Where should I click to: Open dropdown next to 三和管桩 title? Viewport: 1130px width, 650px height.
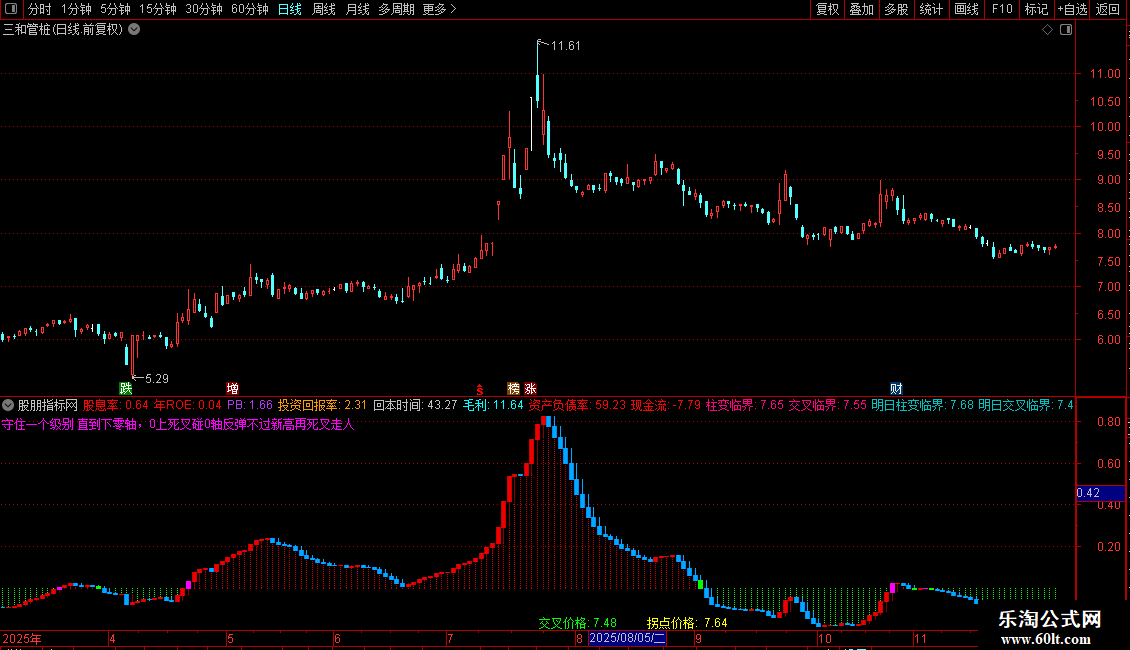coord(134,30)
